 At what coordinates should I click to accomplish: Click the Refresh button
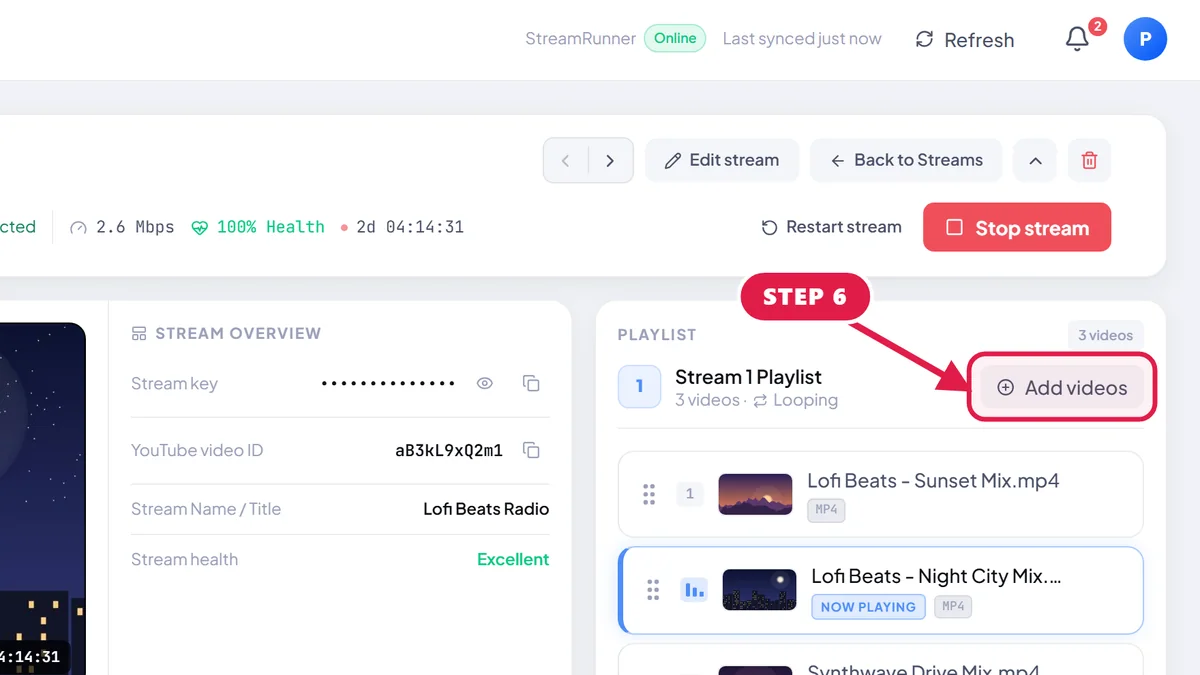[x=965, y=40]
